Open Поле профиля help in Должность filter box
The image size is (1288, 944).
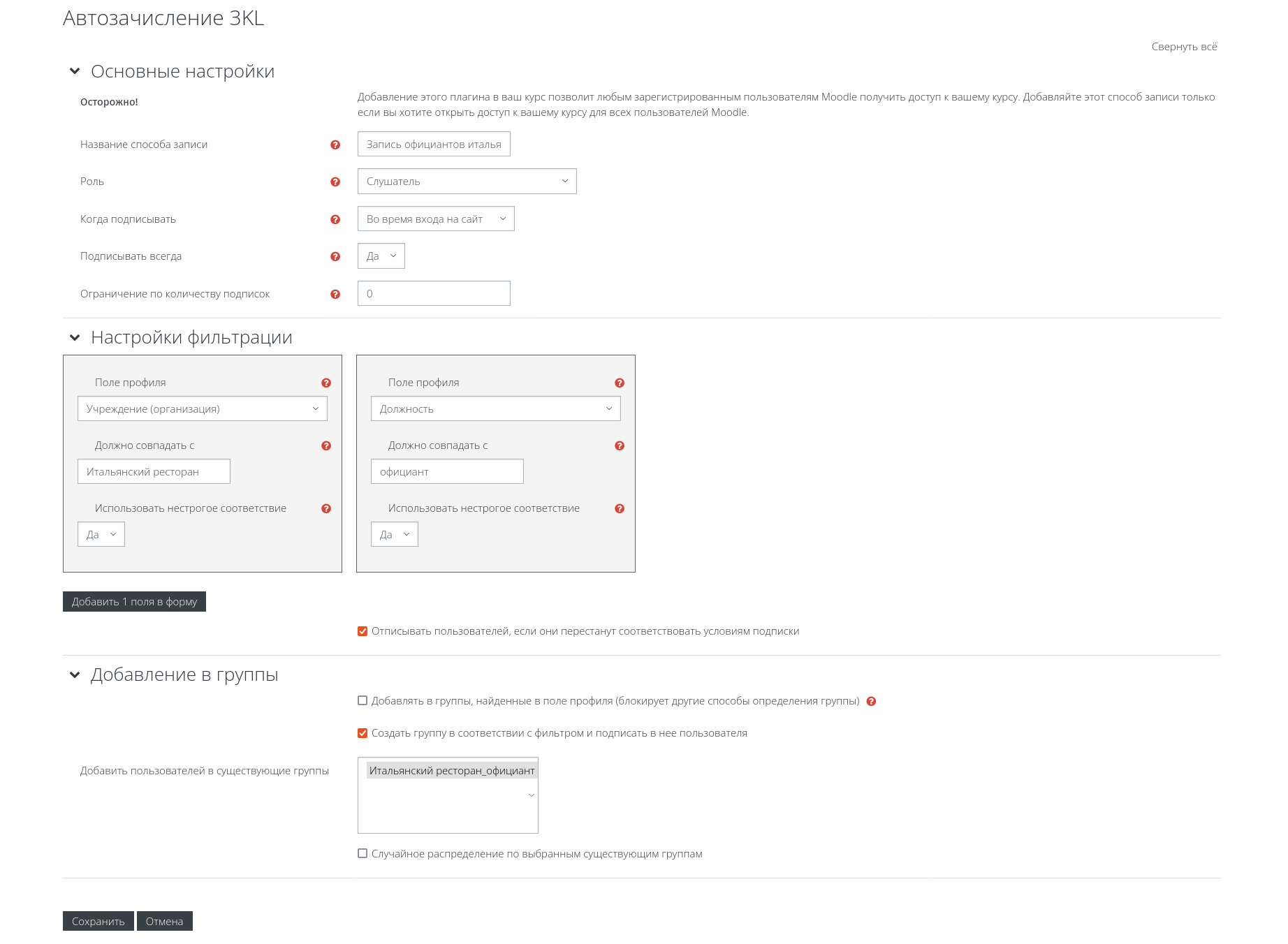[x=620, y=383]
